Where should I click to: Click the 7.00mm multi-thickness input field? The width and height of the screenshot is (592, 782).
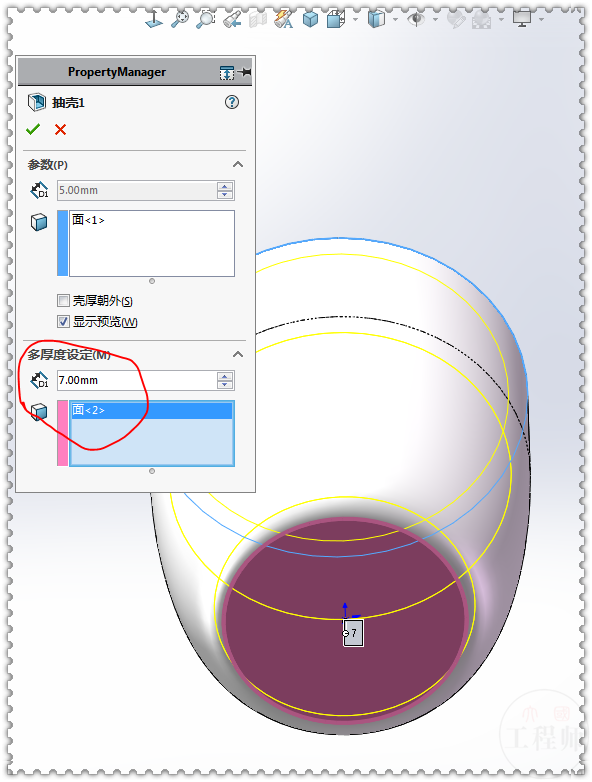click(x=137, y=381)
